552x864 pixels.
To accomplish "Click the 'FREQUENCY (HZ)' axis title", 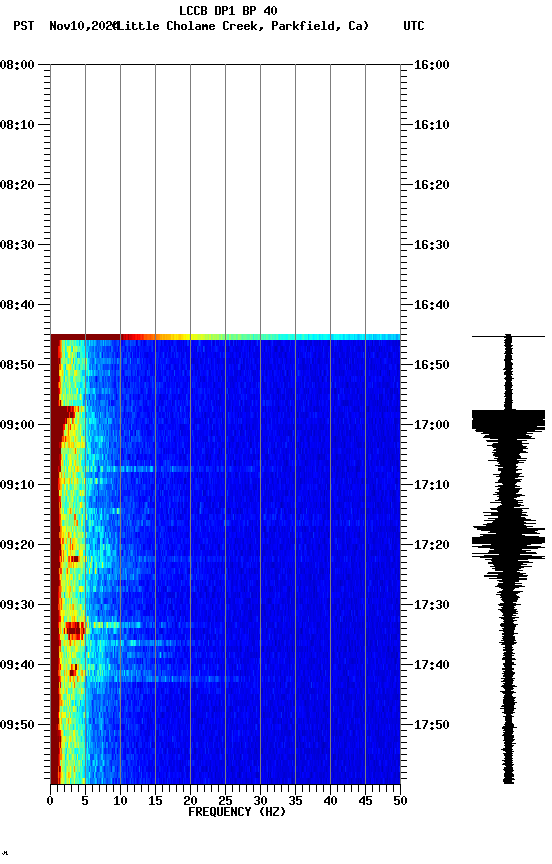I will click(237, 812).
